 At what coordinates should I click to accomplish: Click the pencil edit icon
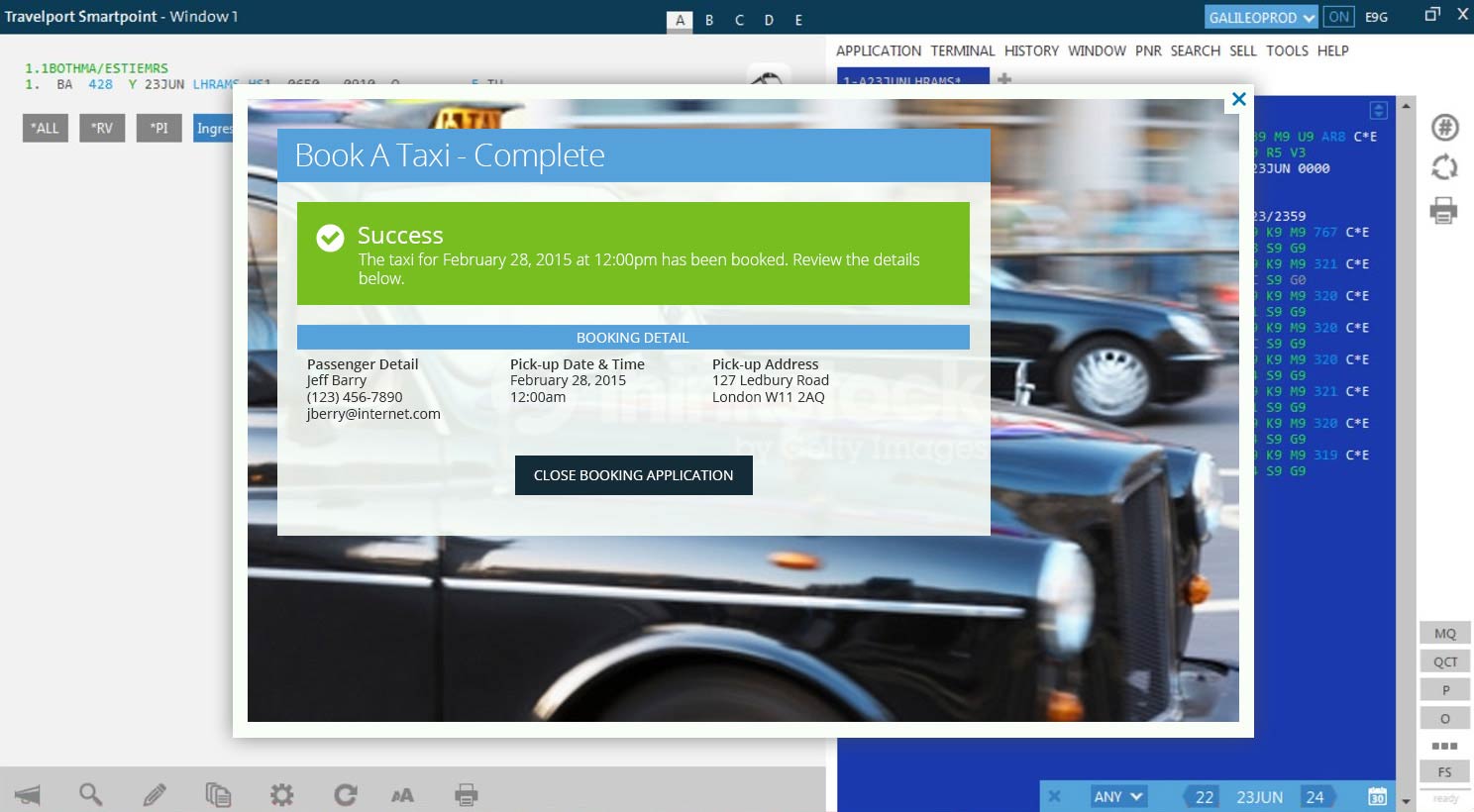tap(154, 794)
